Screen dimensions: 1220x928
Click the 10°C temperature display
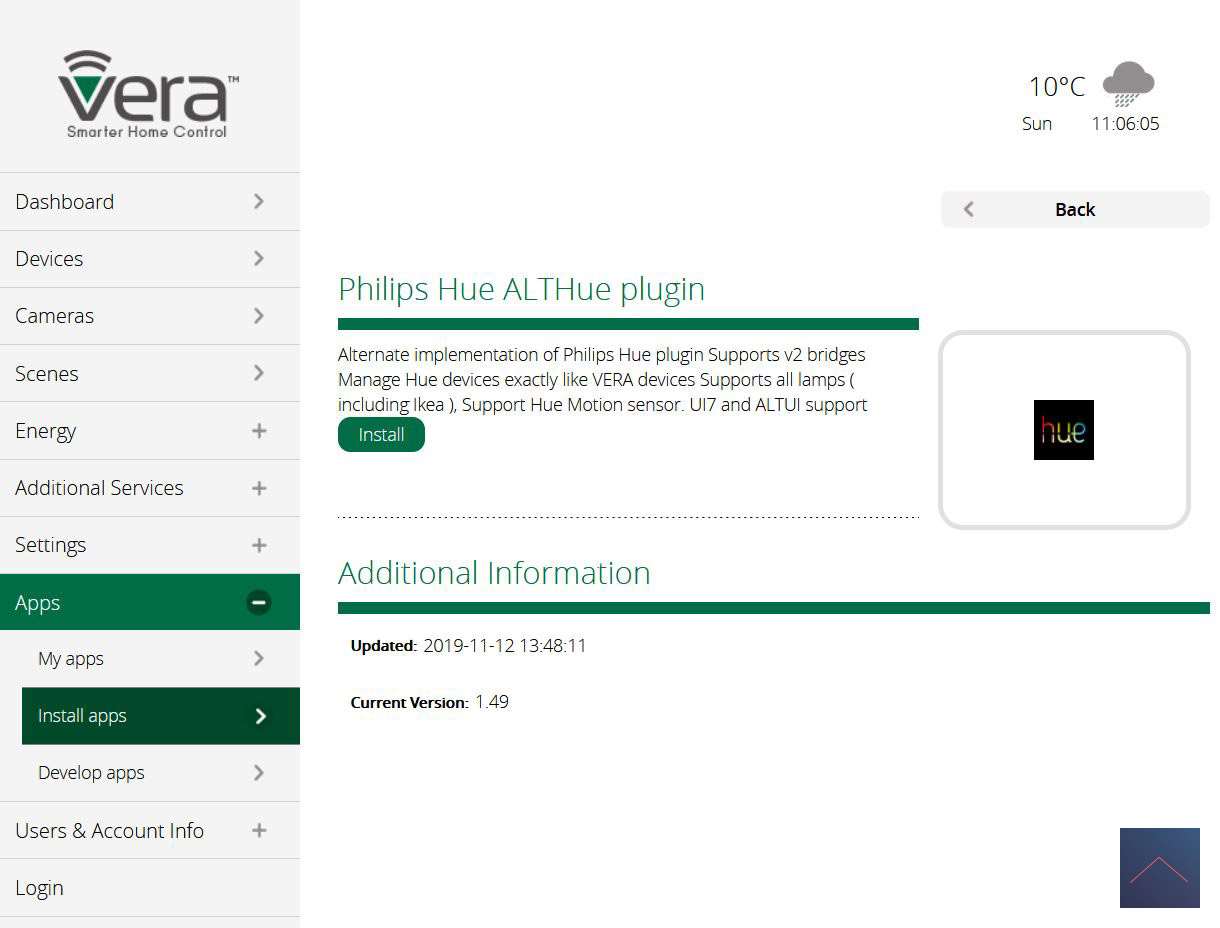1056,87
